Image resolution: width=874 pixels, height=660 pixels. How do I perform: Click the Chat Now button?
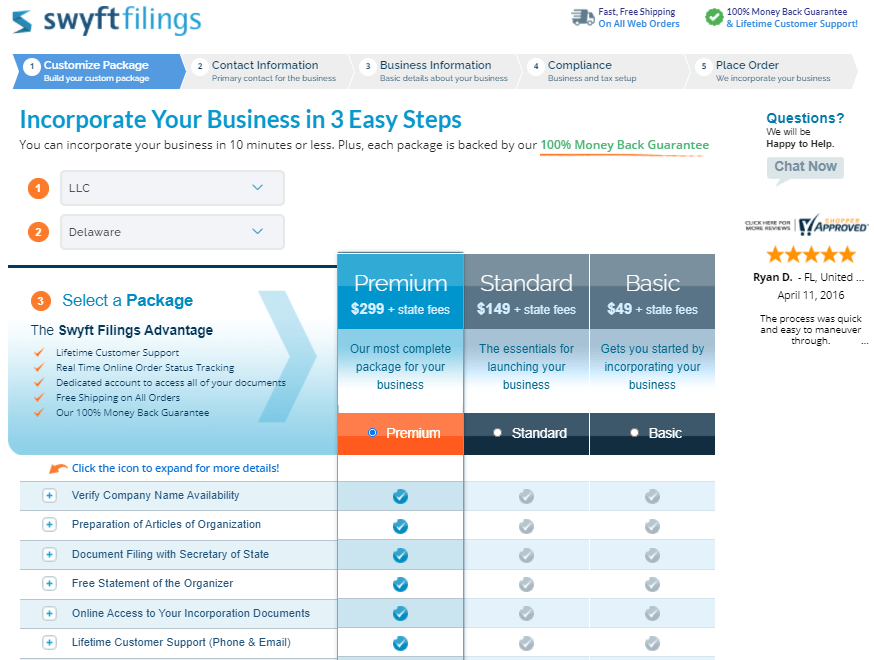805,166
